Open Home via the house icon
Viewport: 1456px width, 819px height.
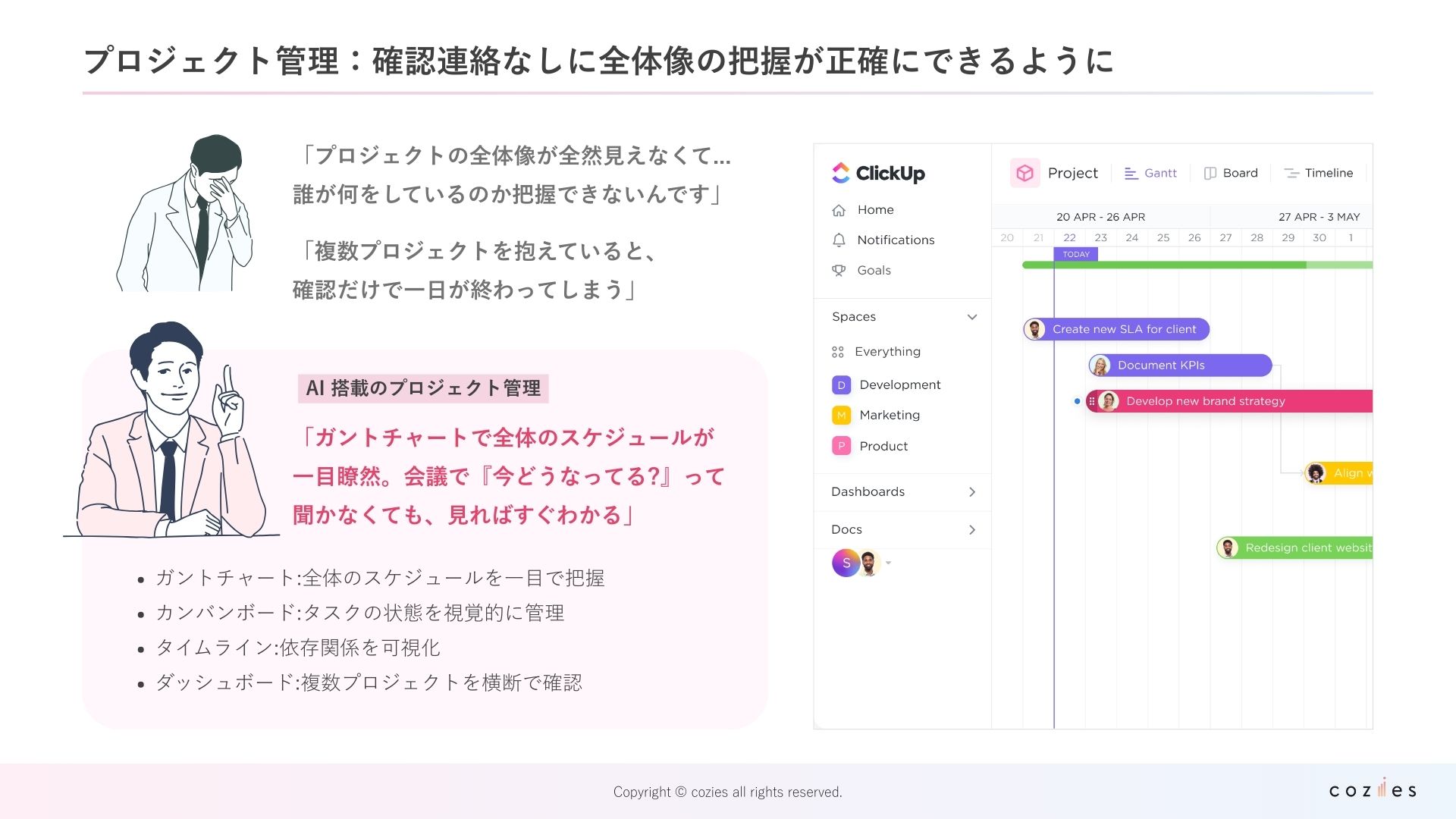click(x=839, y=210)
